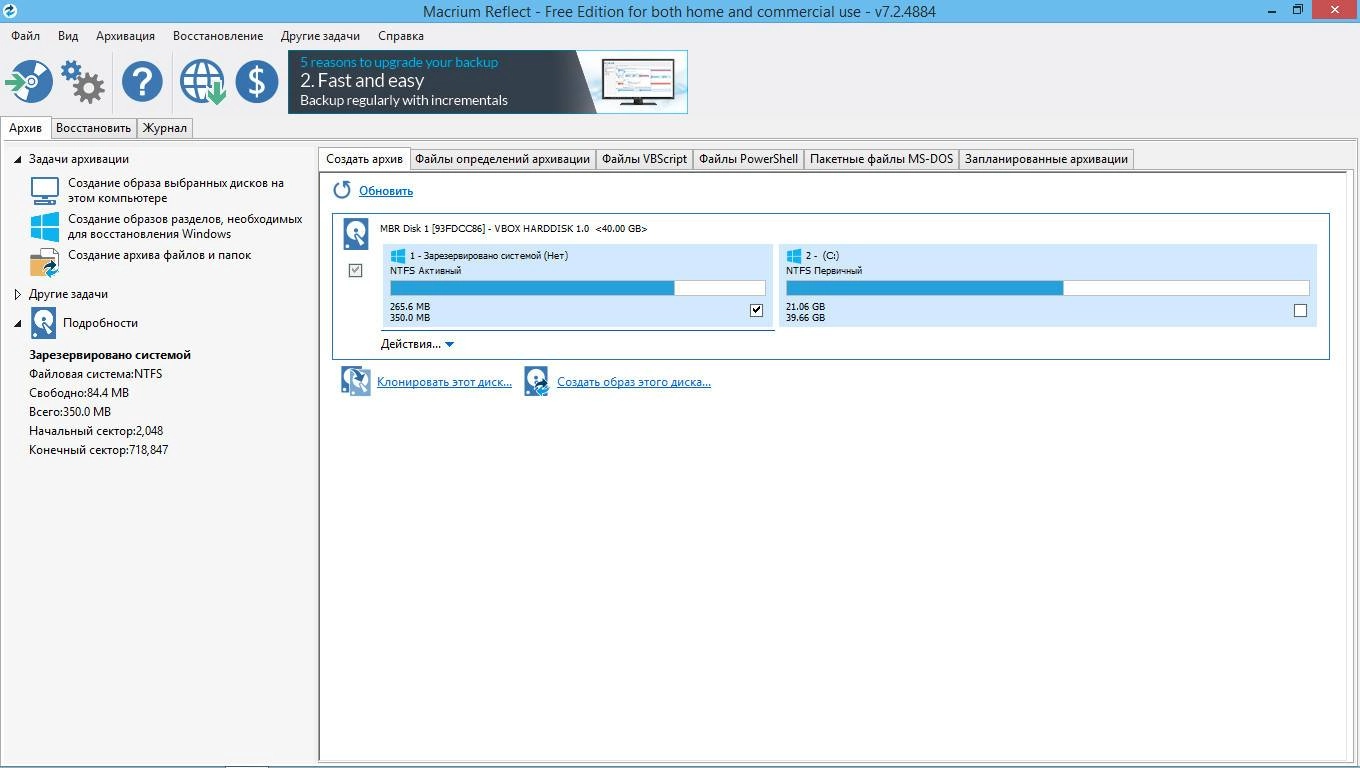This screenshot has width=1360, height=768.
Task: Click the dollar sign purchase icon
Action: click(x=257, y=81)
